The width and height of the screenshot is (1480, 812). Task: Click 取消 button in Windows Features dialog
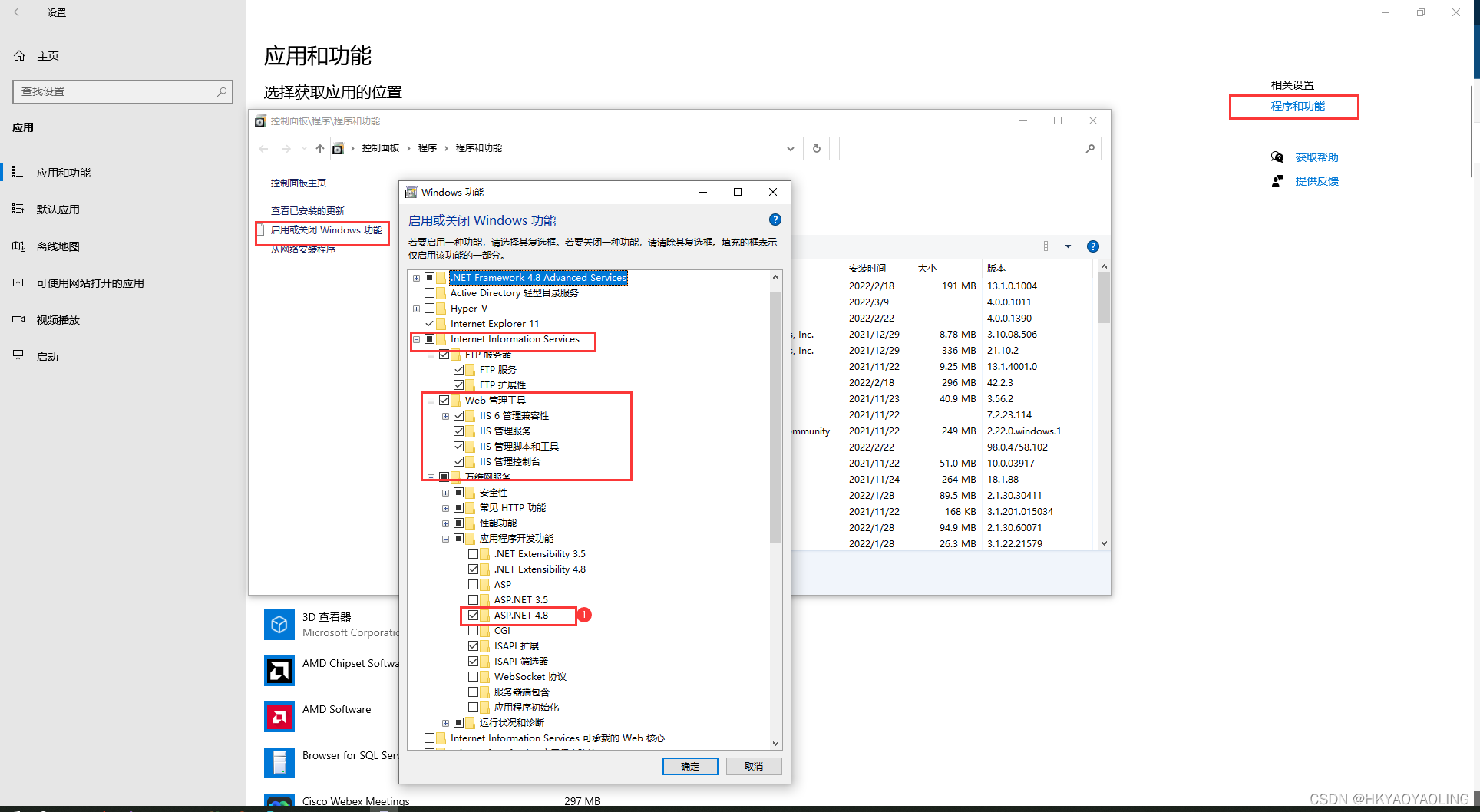(x=754, y=766)
